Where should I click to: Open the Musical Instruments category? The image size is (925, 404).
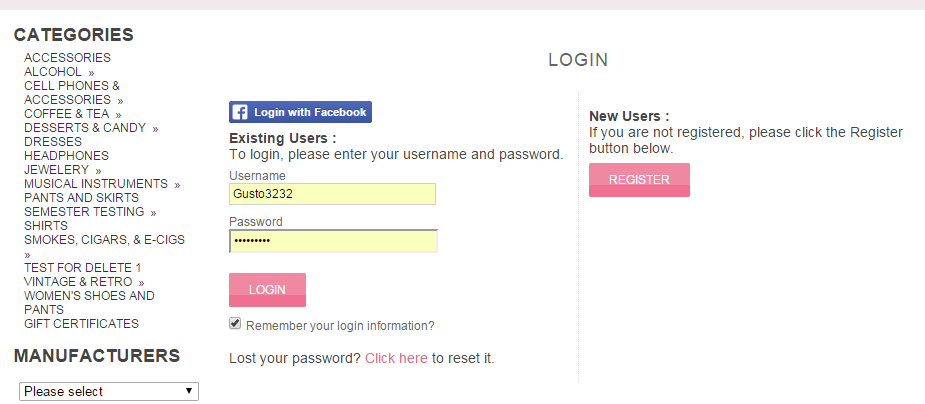coord(96,184)
